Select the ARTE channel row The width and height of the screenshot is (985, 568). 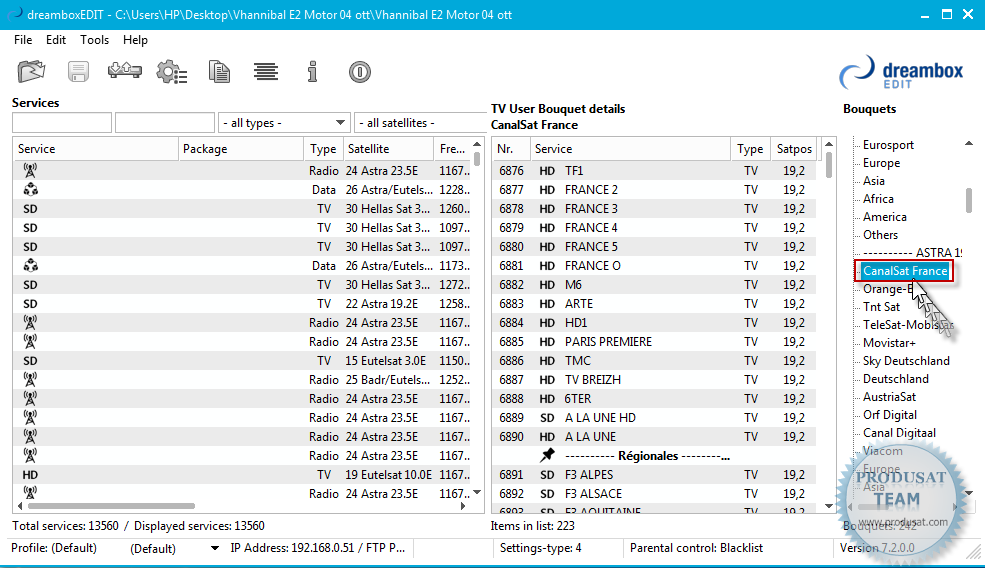[654, 304]
